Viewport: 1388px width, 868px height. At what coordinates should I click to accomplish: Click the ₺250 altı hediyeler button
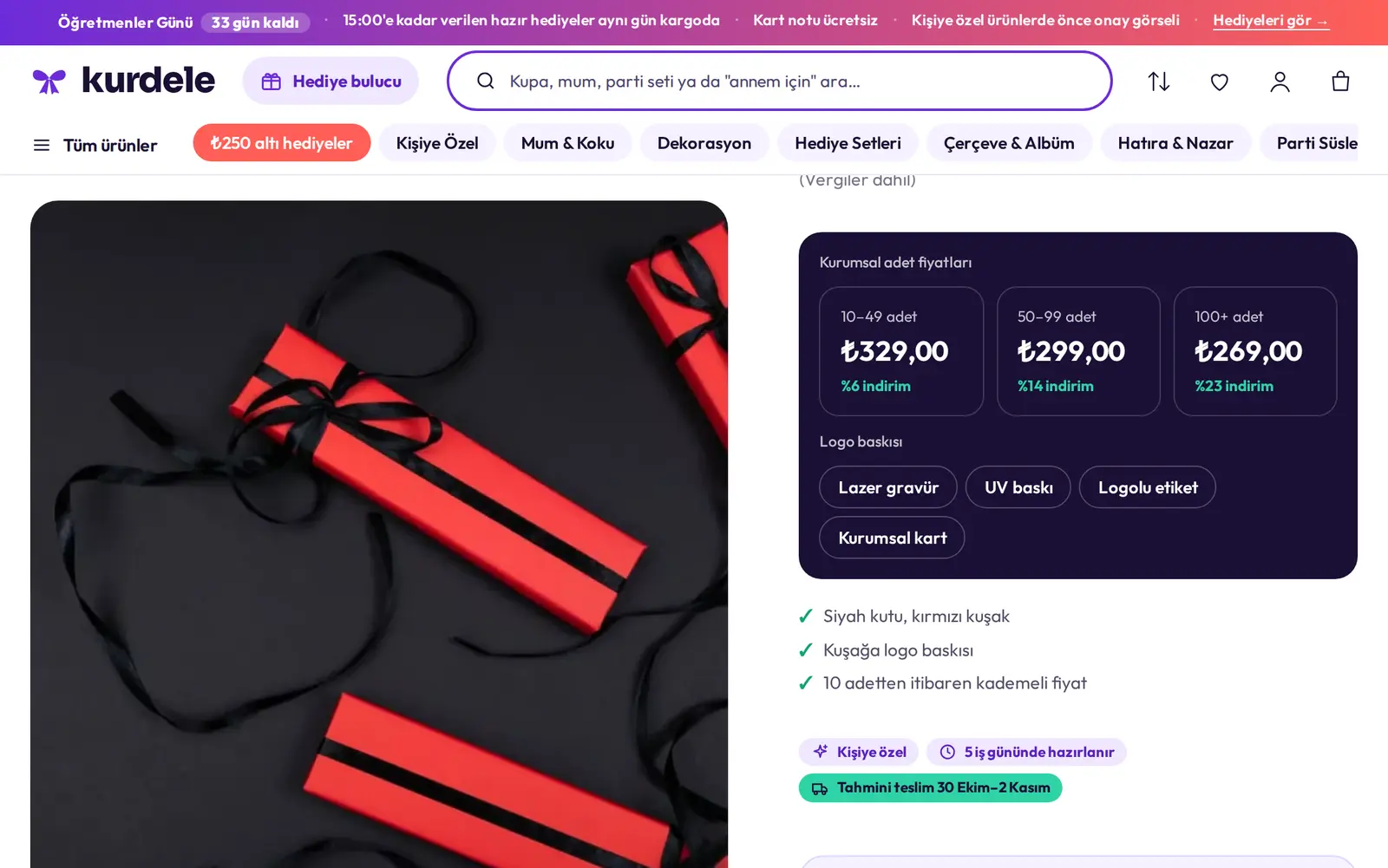click(x=282, y=143)
